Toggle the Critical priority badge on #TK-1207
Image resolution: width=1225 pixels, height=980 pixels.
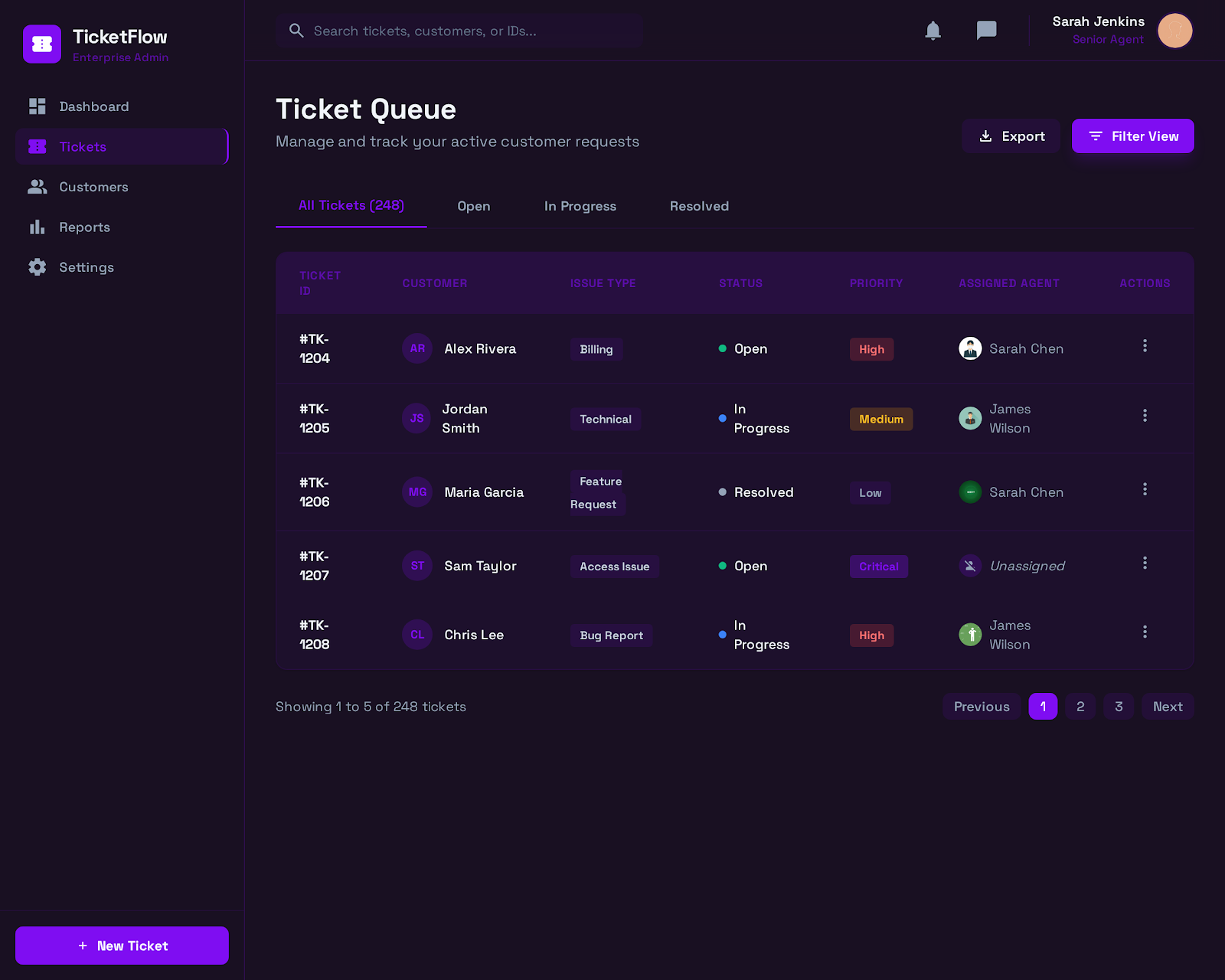pos(878,567)
